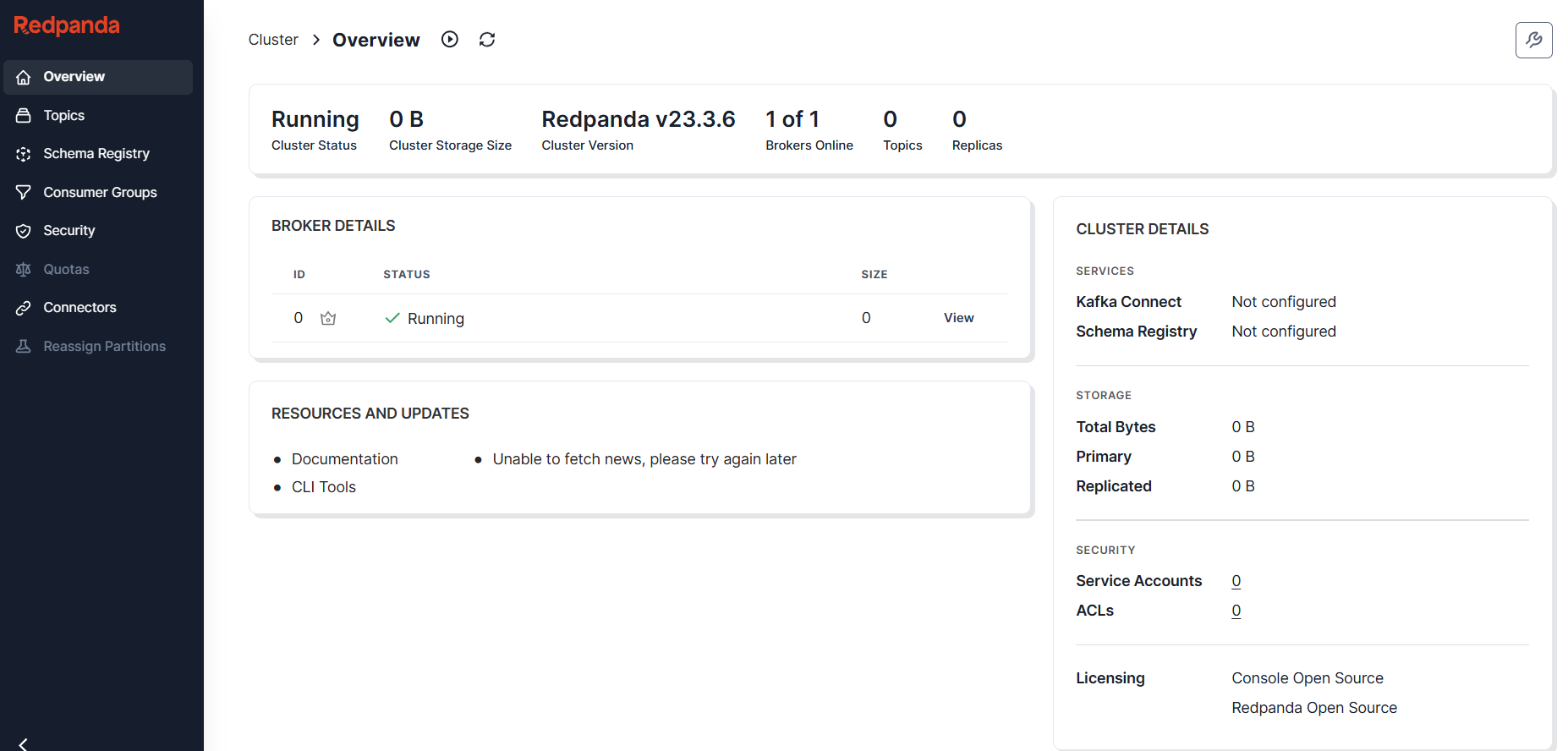Open the CLI Tools link

point(324,487)
